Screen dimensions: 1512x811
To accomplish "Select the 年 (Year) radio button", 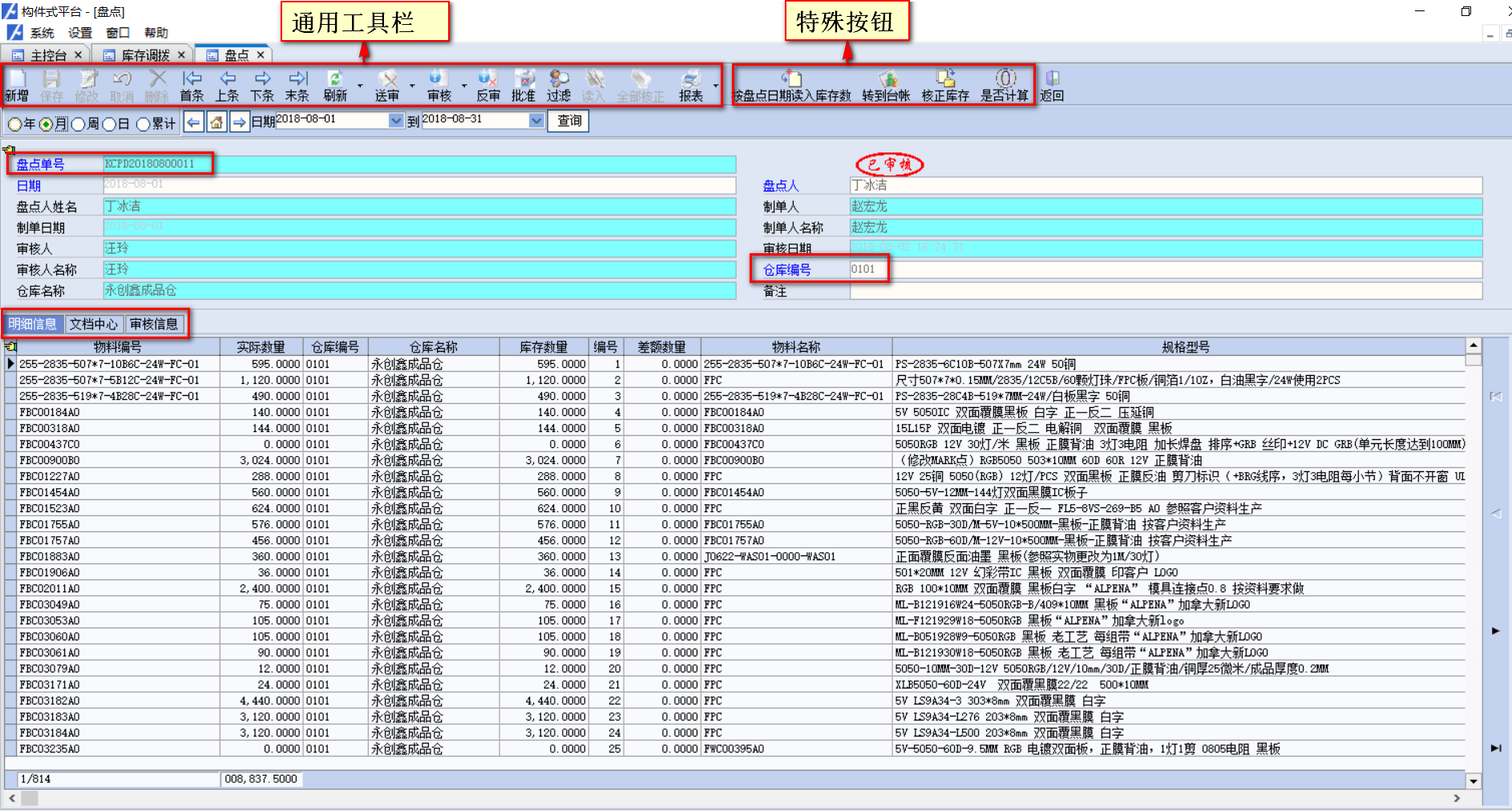I will pyautogui.click(x=15, y=124).
